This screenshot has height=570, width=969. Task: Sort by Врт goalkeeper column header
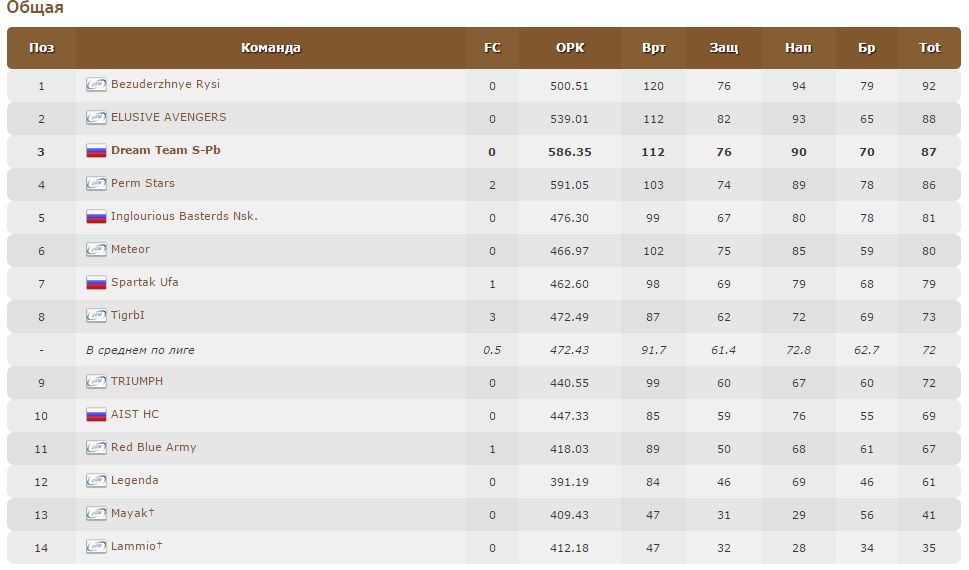click(654, 48)
